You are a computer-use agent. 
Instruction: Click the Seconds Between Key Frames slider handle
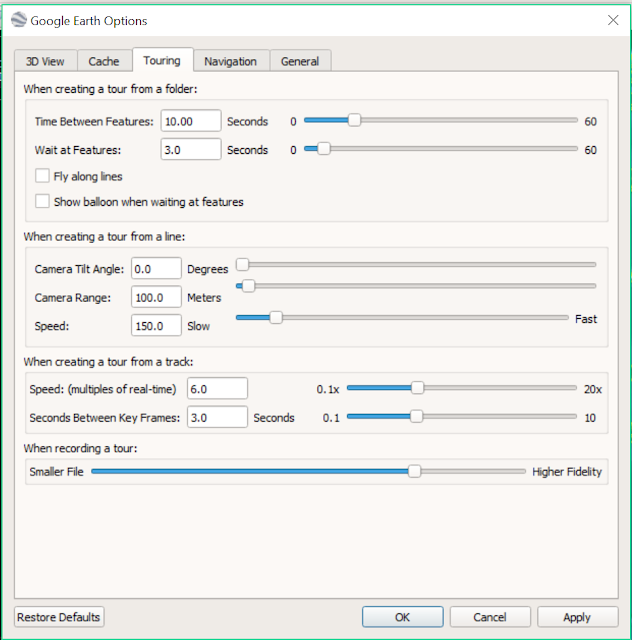(416, 416)
